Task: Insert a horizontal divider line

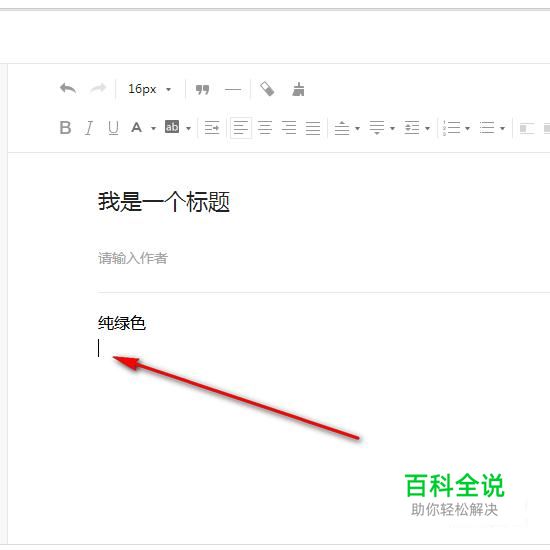Action: 233,90
